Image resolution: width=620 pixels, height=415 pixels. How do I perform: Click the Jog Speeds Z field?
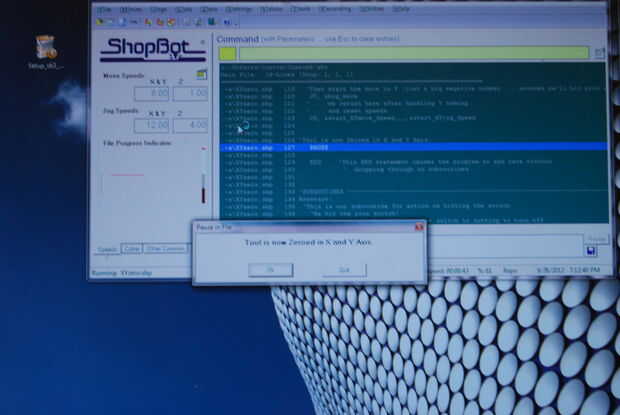pos(191,125)
